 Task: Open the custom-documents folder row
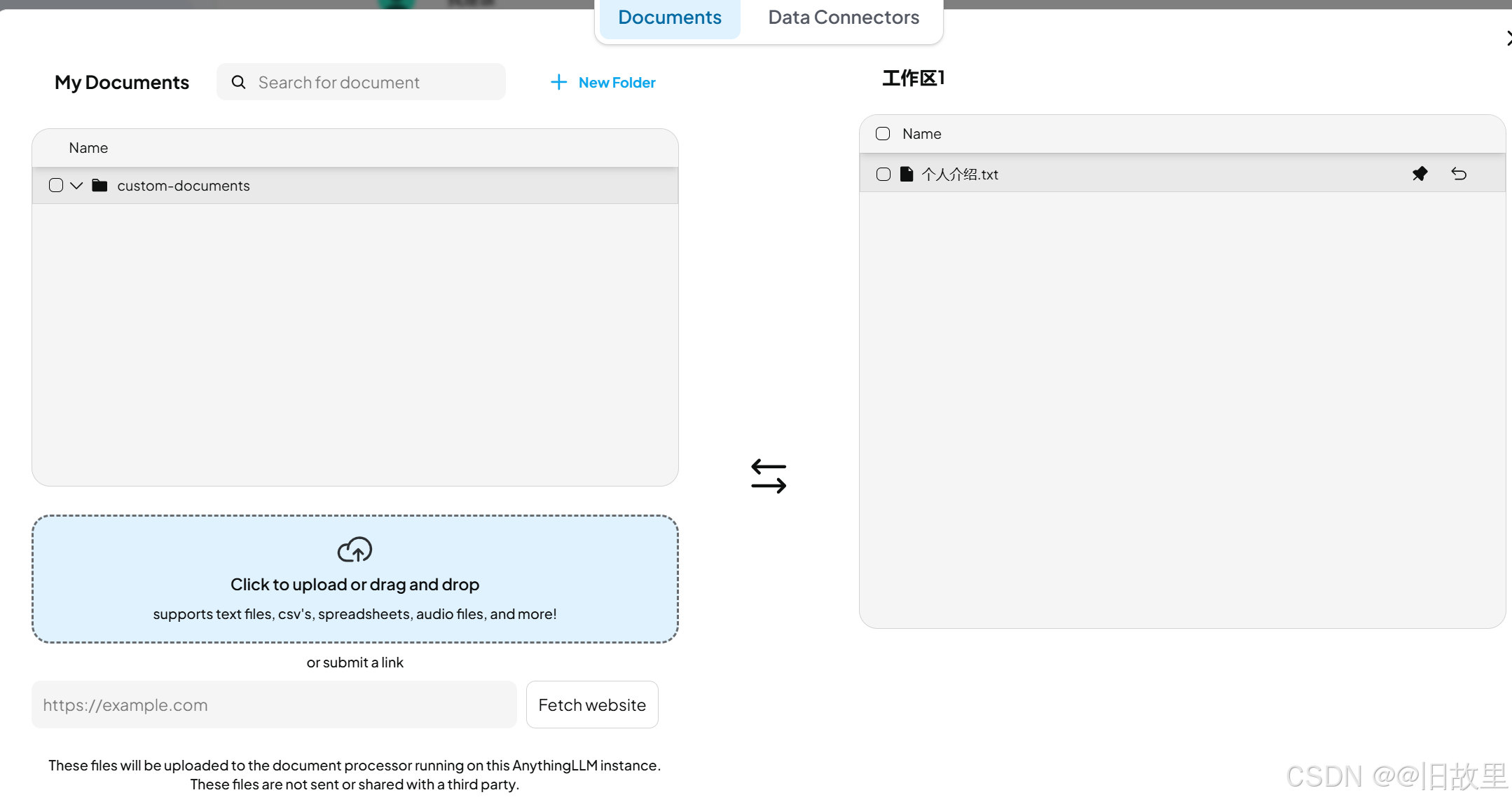point(184,186)
